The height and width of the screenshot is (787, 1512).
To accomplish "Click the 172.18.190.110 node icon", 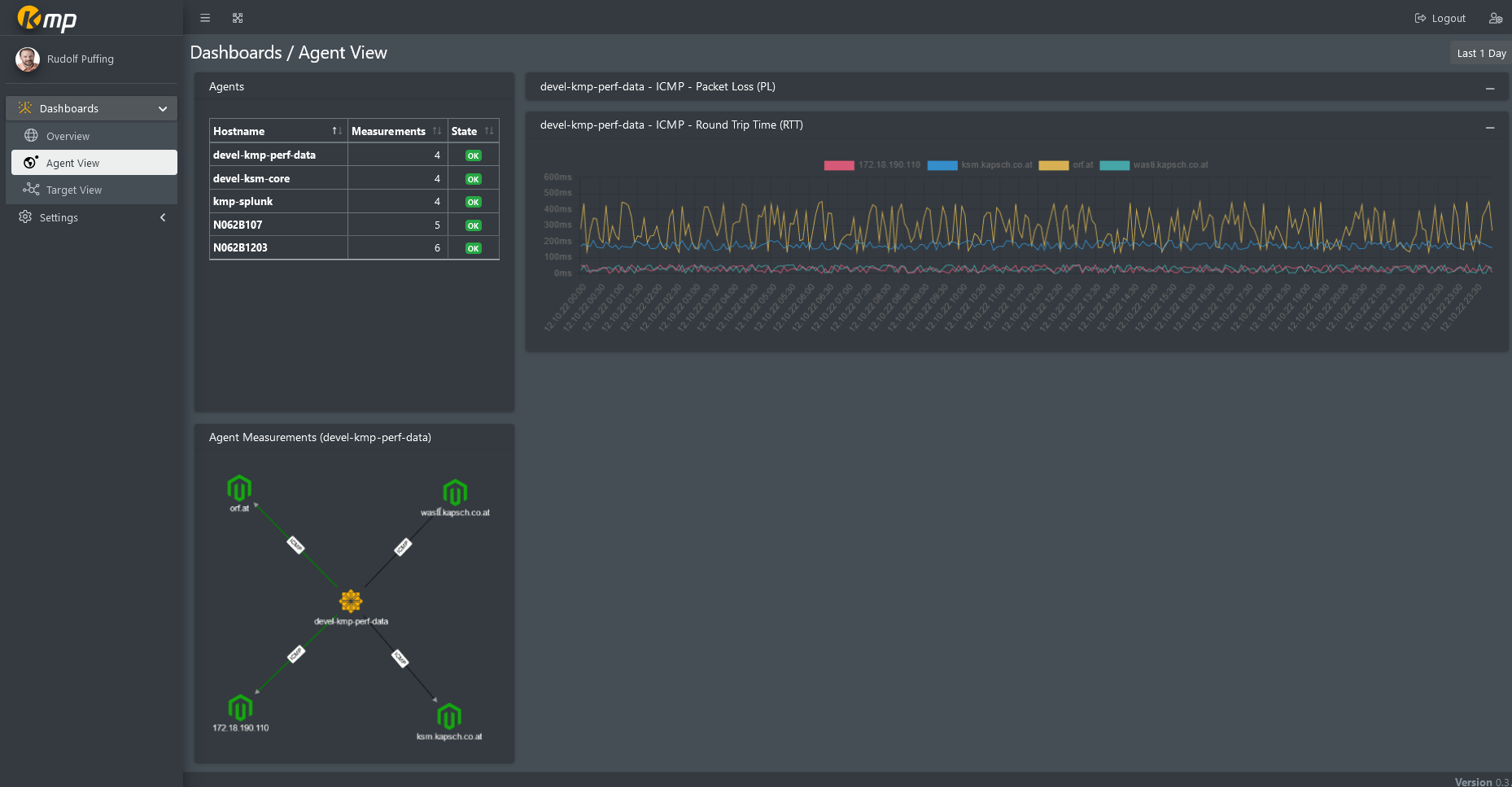I will tap(240, 708).
